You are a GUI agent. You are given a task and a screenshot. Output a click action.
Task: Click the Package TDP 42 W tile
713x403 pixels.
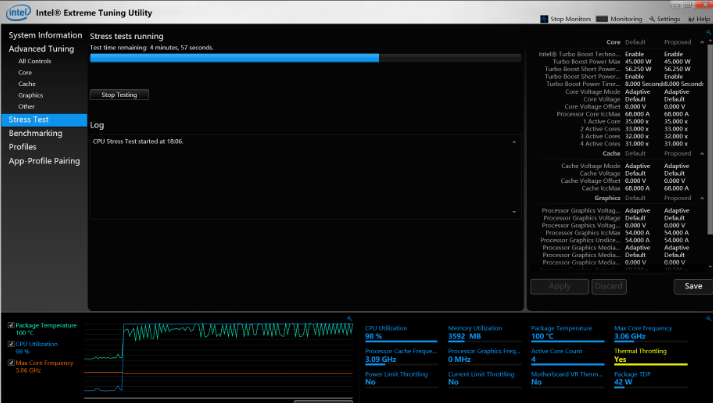[651, 379]
